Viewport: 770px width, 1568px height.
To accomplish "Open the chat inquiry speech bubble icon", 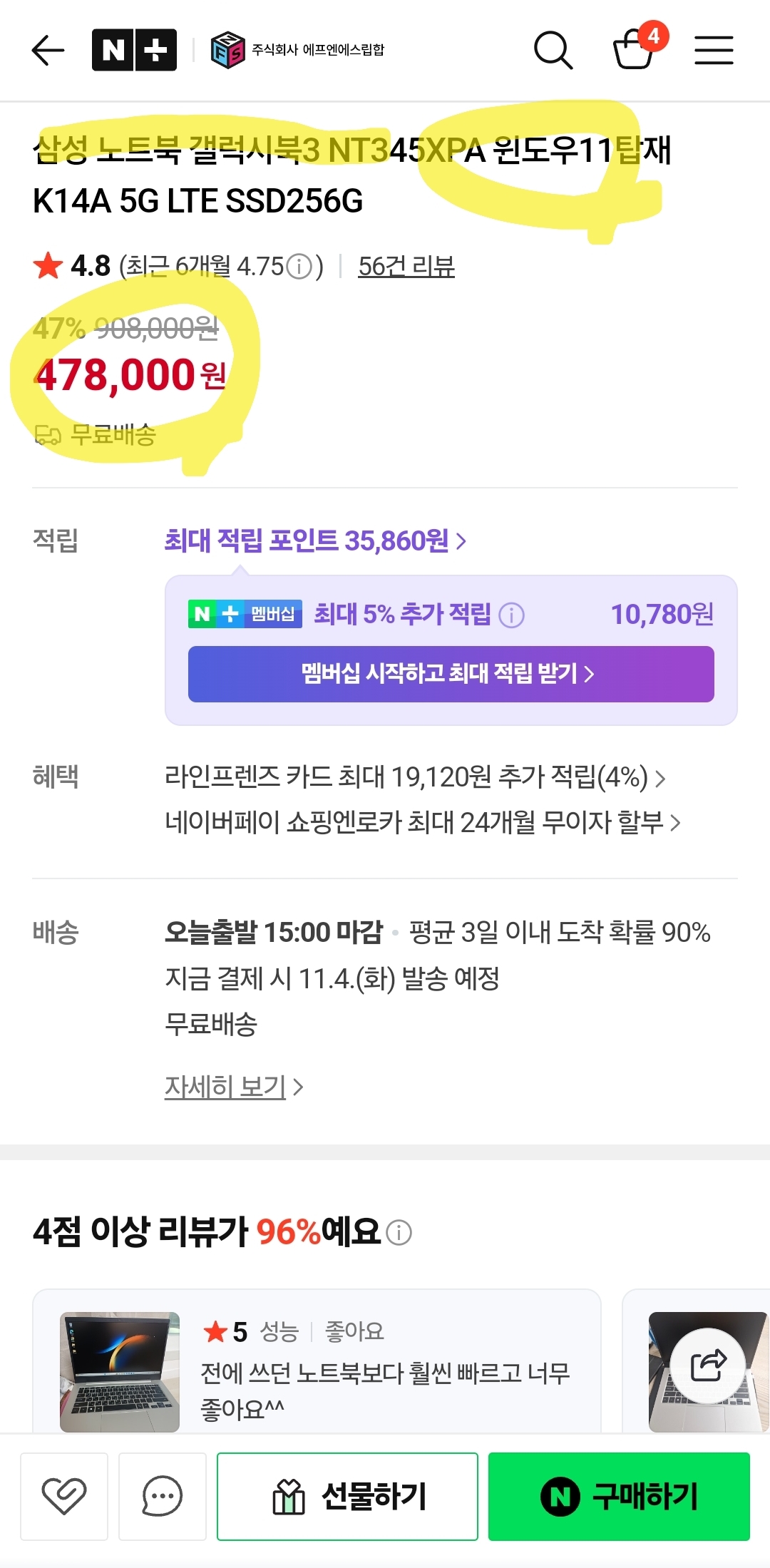I will coord(163,1496).
